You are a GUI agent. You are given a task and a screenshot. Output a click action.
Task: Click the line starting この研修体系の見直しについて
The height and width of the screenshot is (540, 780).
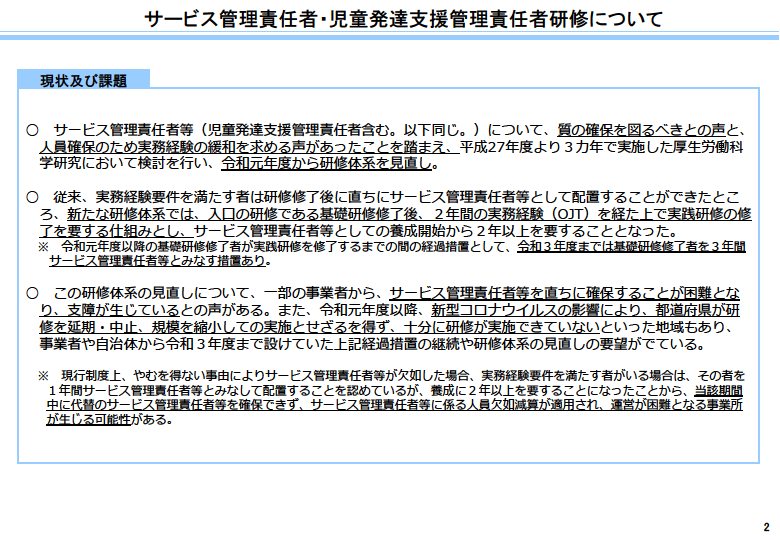click(396, 293)
